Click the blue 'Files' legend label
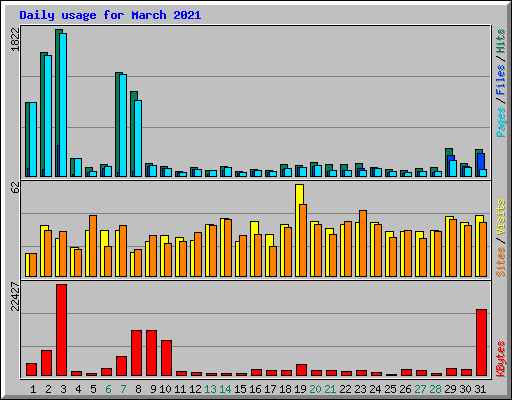 pyautogui.click(x=501, y=80)
